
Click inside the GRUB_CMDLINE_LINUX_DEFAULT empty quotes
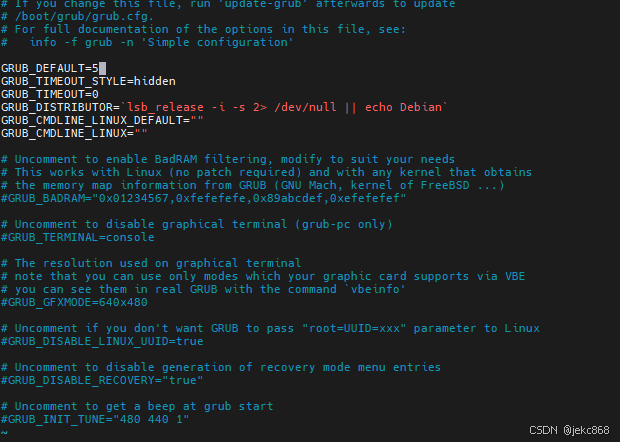coord(197,118)
